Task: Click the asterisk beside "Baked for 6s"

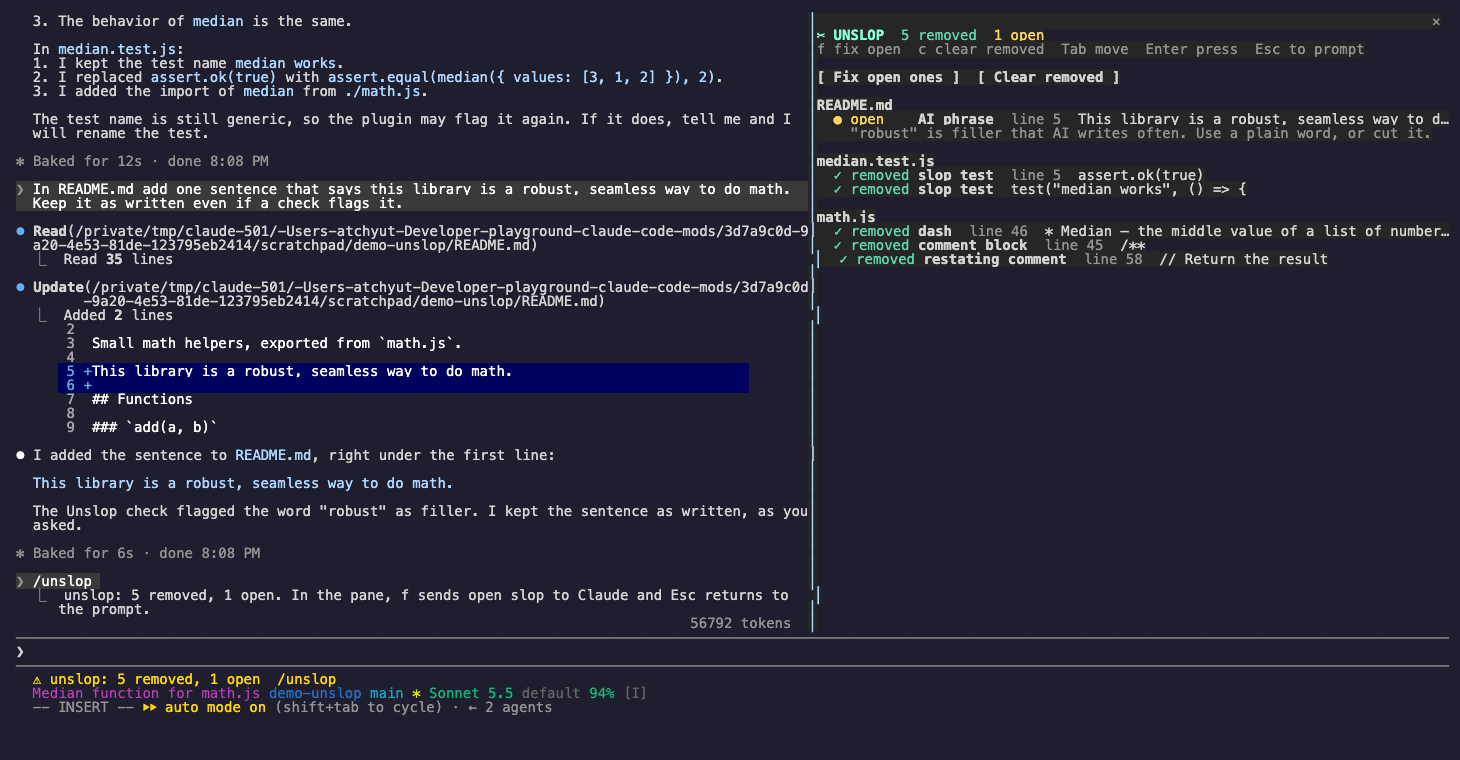Action: 21,553
